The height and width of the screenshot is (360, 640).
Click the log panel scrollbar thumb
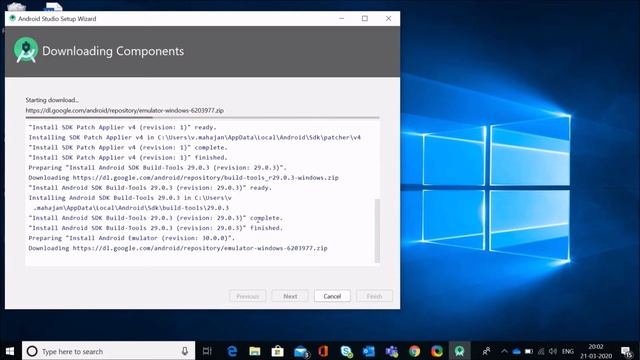(x=377, y=231)
